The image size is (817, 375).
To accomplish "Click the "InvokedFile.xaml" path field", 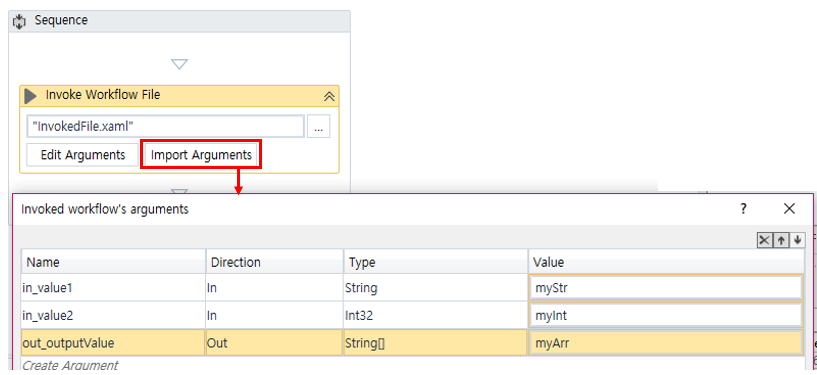I will coord(165,127).
